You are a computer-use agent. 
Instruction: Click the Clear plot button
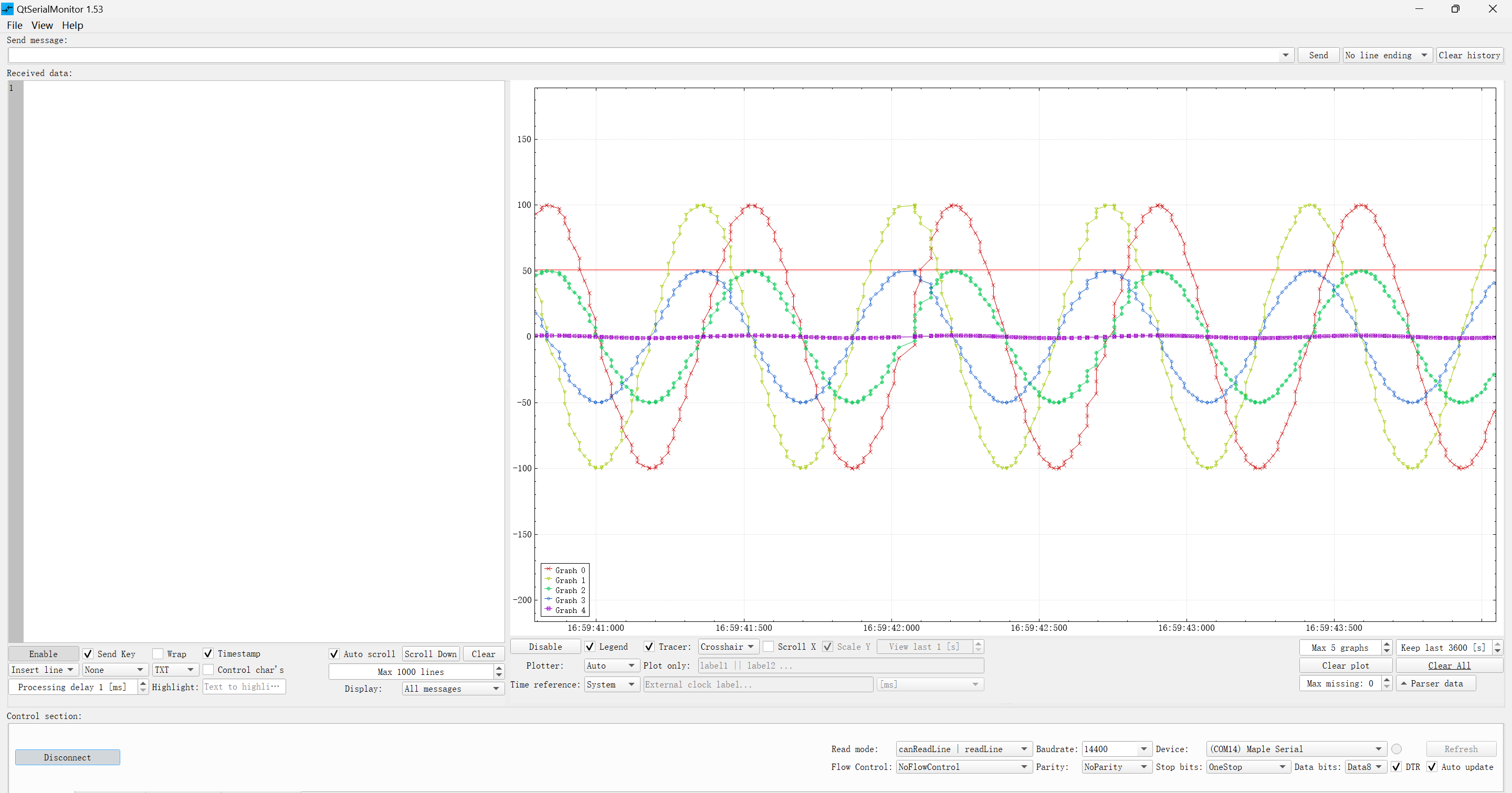tap(1345, 665)
